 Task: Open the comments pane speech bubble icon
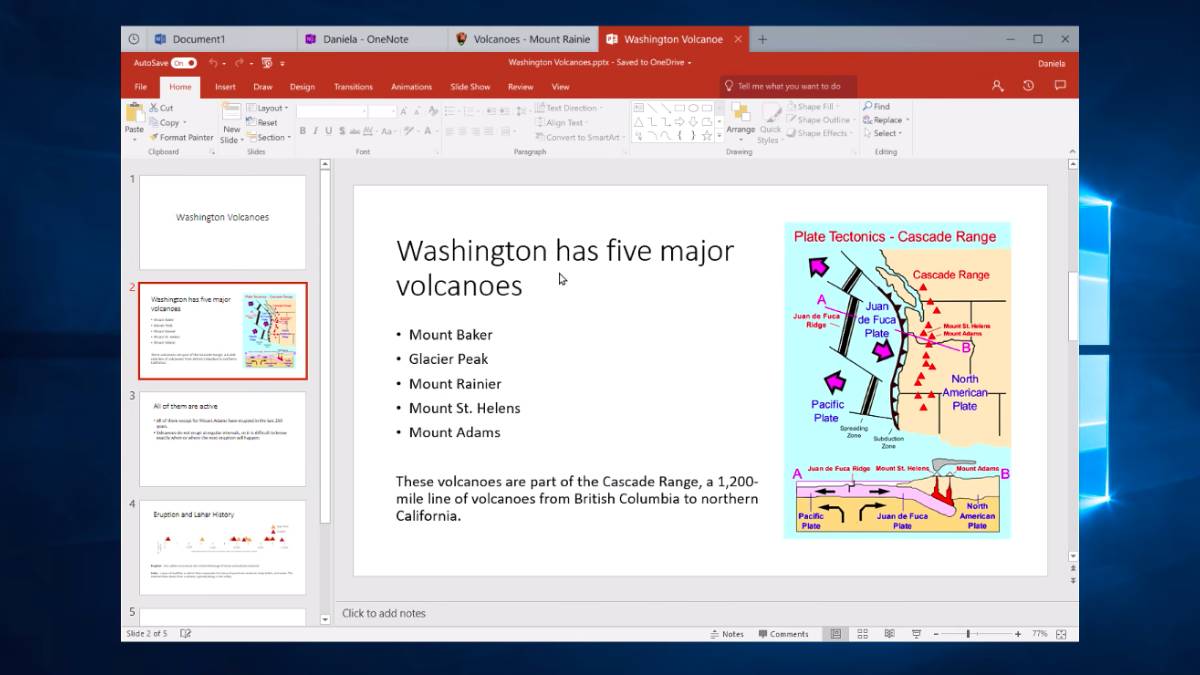1060,86
